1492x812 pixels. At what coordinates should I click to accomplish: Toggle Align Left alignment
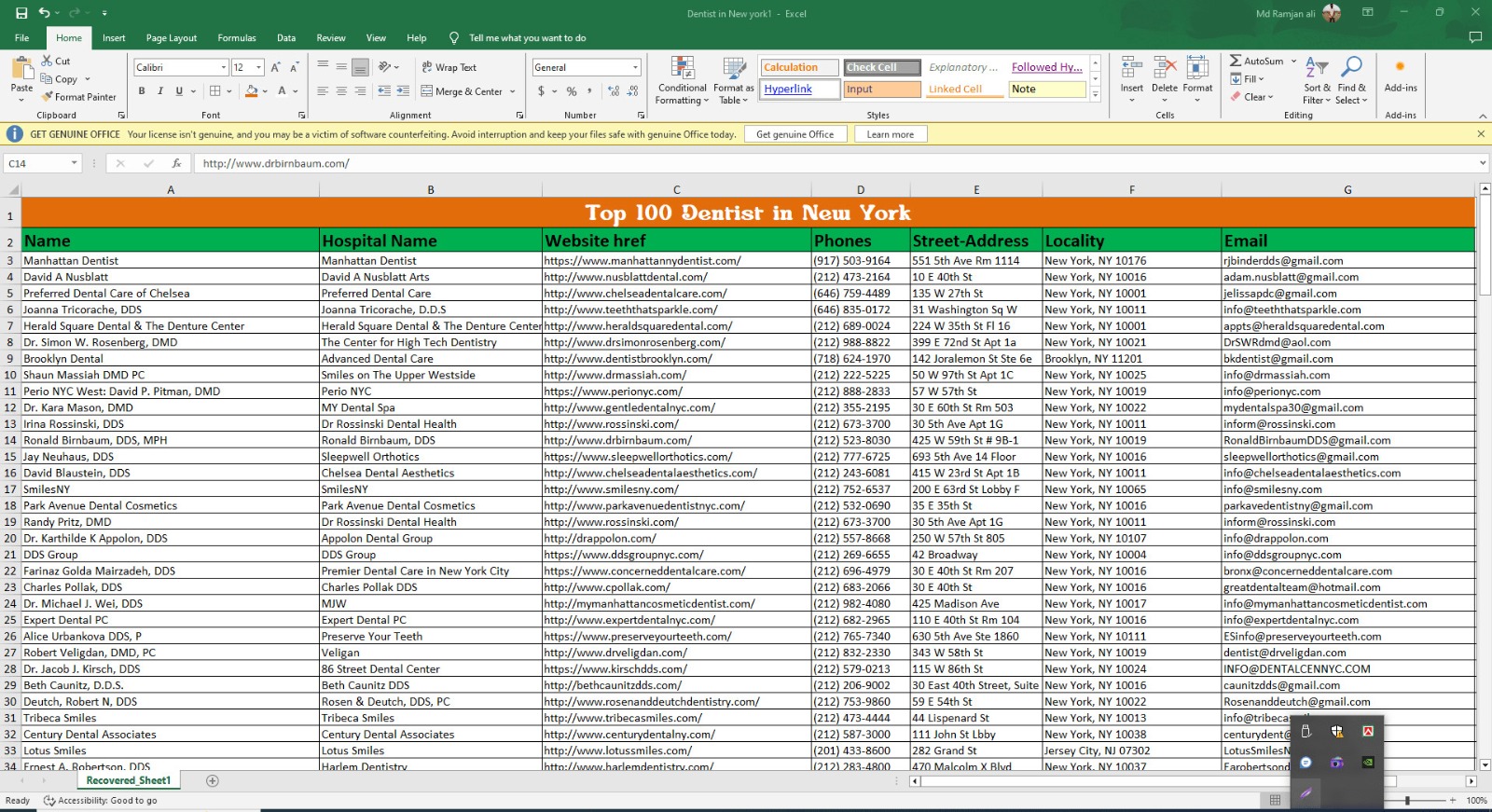coord(323,91)
